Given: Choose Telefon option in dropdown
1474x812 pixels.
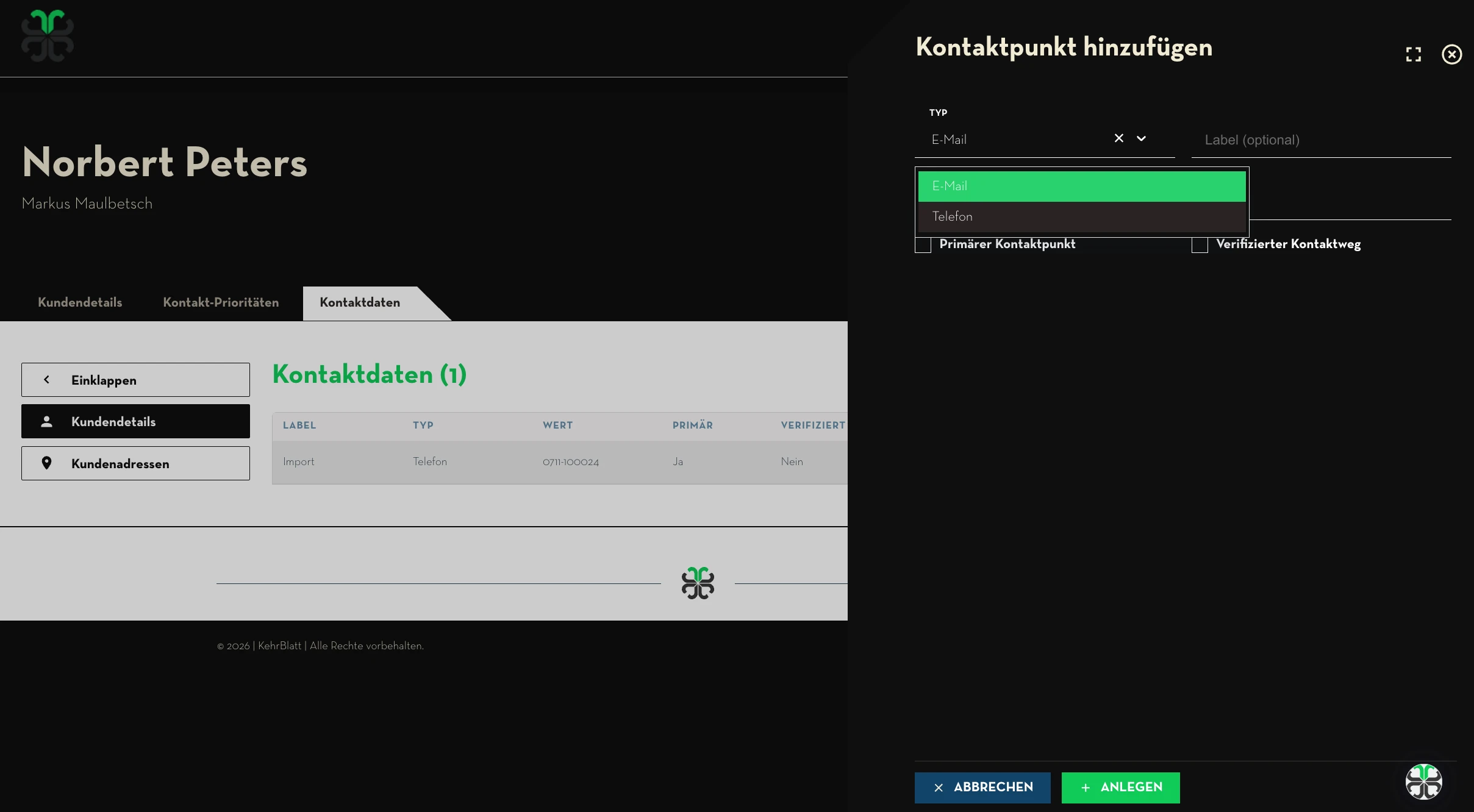Looking at the screenshot, I should [x=1081, y=217].
